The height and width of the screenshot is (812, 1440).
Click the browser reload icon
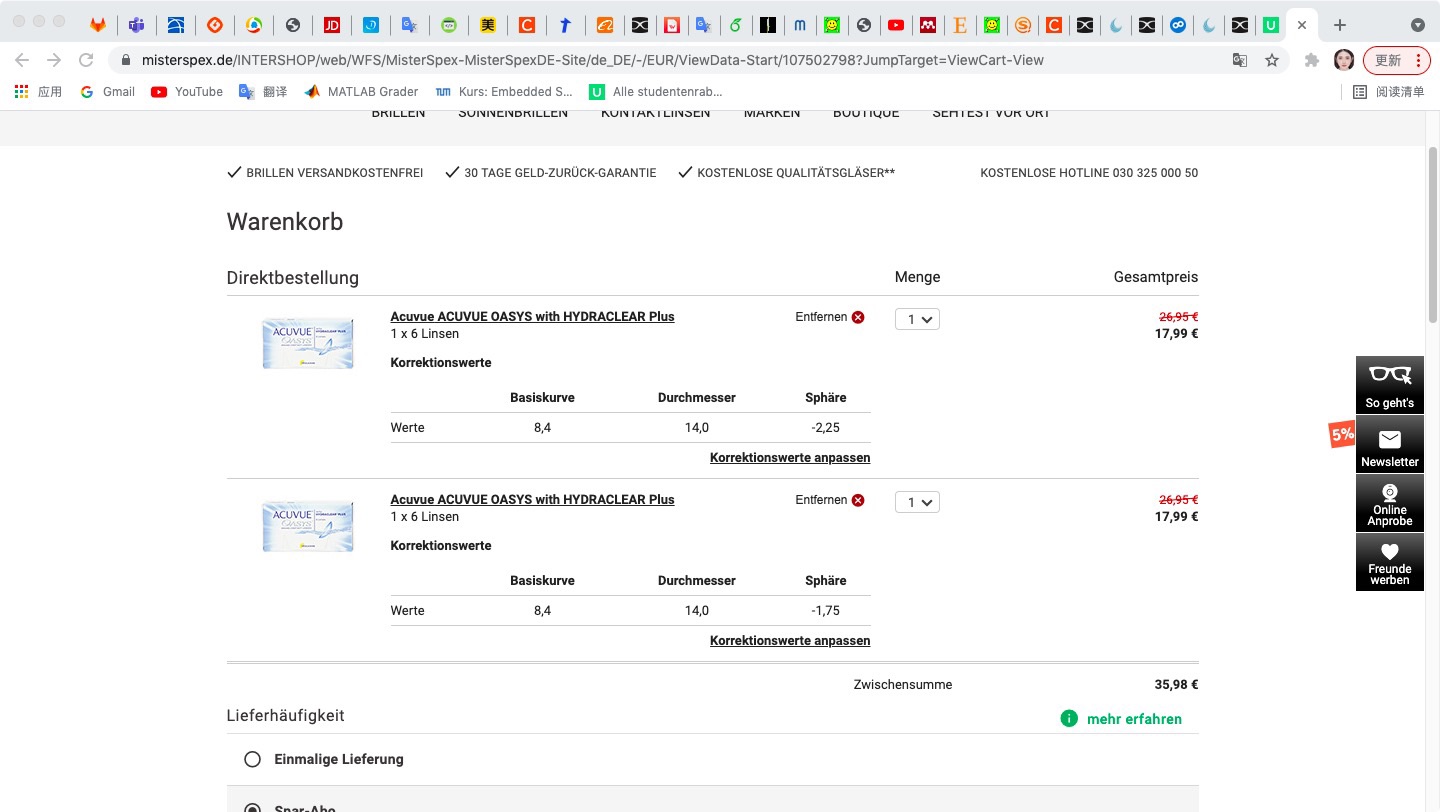[86, 60]
